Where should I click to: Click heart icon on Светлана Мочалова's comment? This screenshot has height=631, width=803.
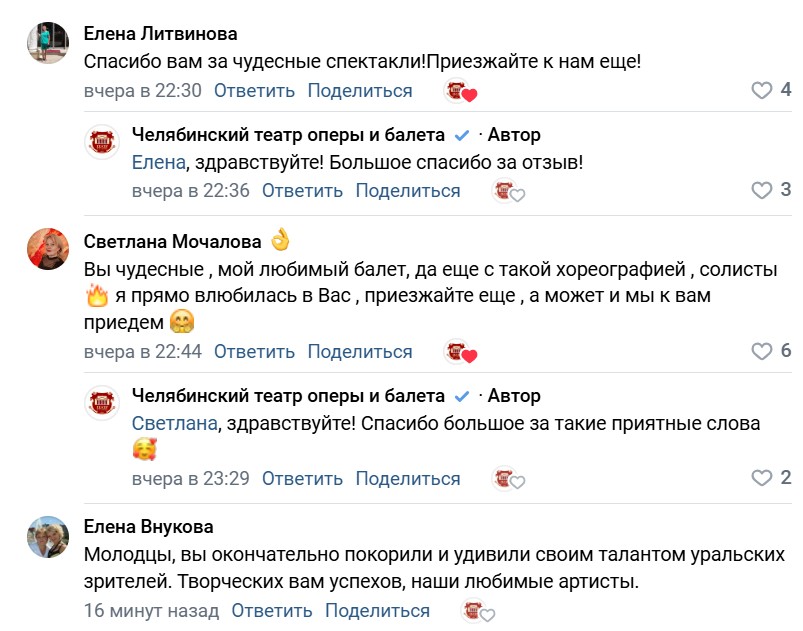pos(762,351)
